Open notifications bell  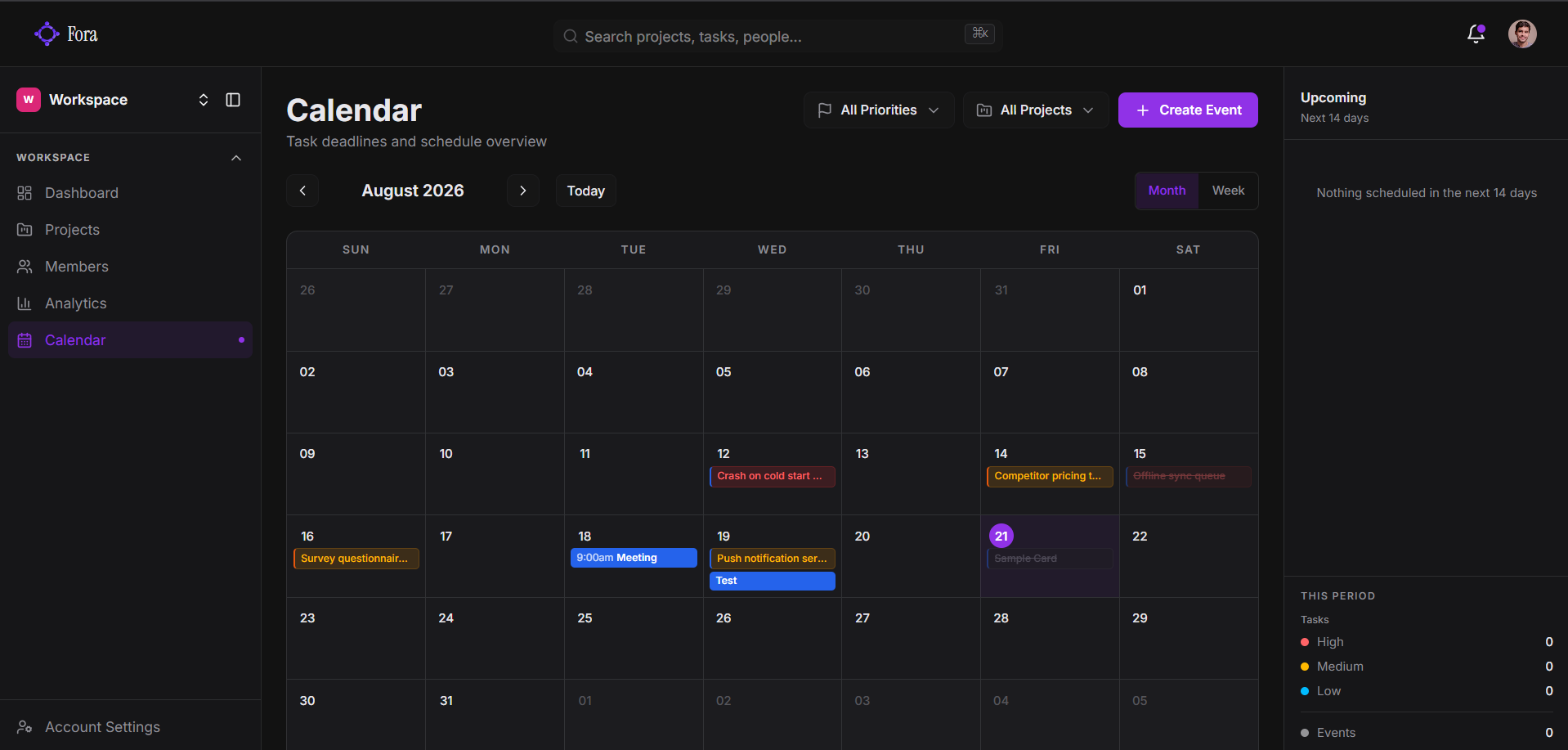tap(1476, 34)
